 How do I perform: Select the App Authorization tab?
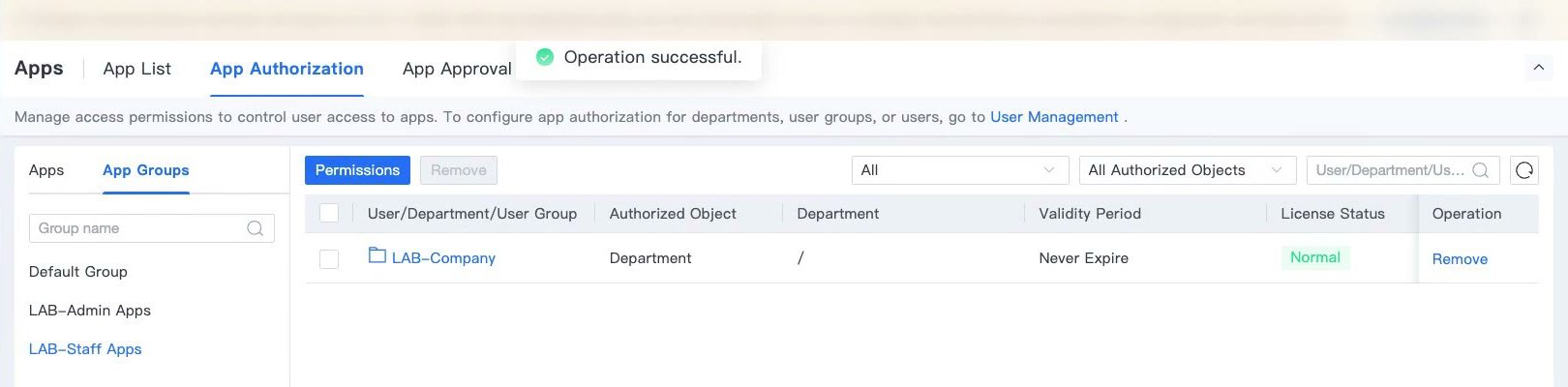click(x=286, y=69)
